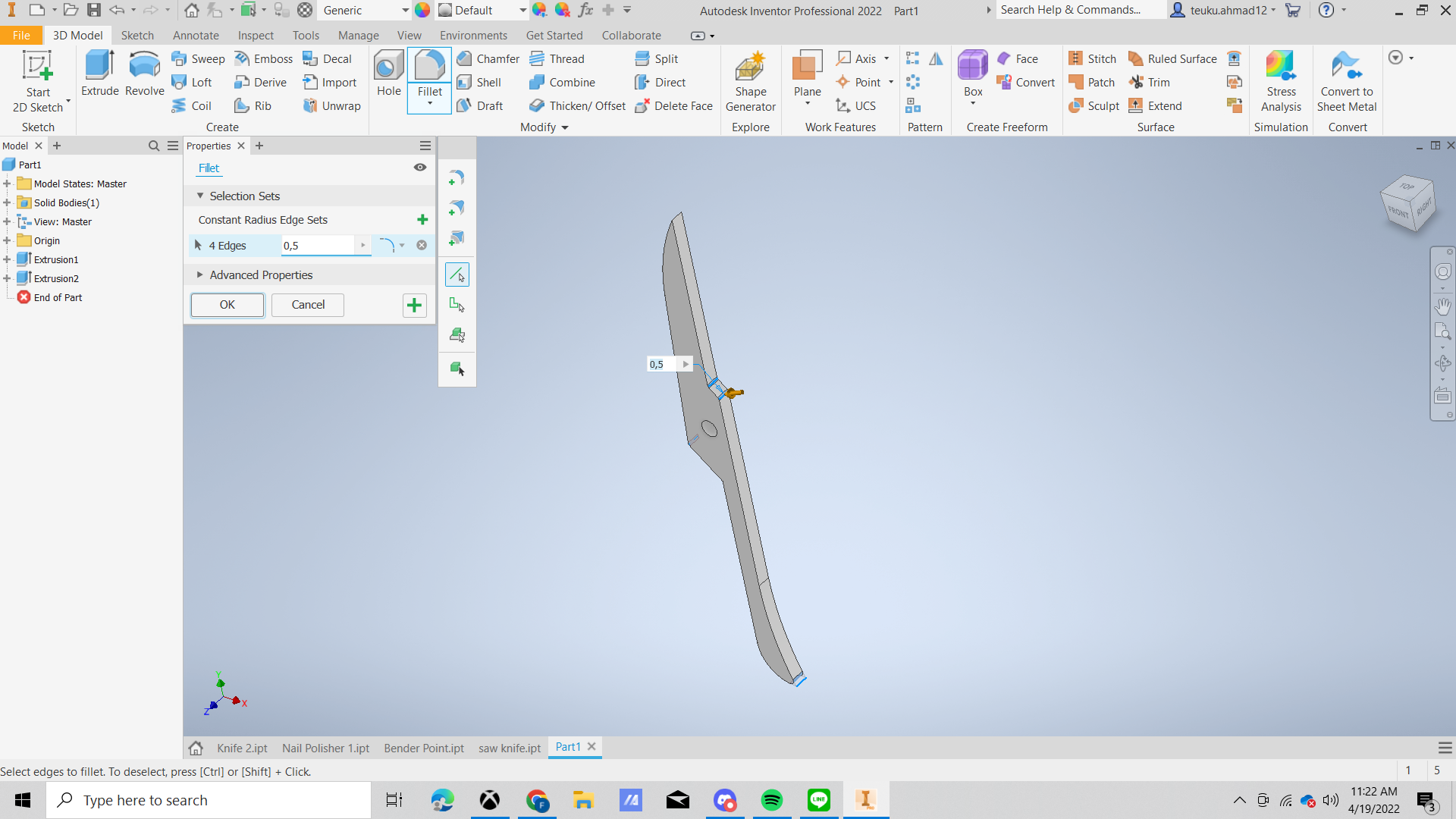Click the Revolve tool icon
Image resolution: width=1456 pixels, height=819 pixels.
144,73
